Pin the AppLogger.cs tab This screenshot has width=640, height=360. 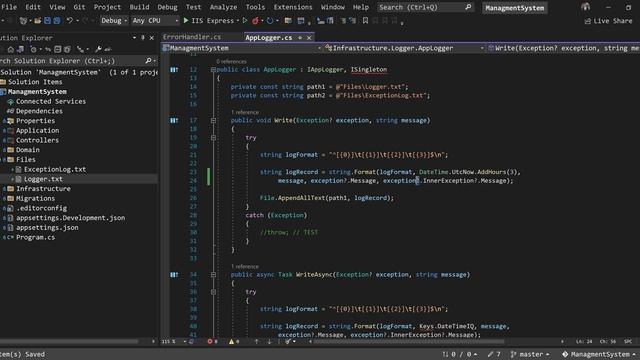[300, 38]
